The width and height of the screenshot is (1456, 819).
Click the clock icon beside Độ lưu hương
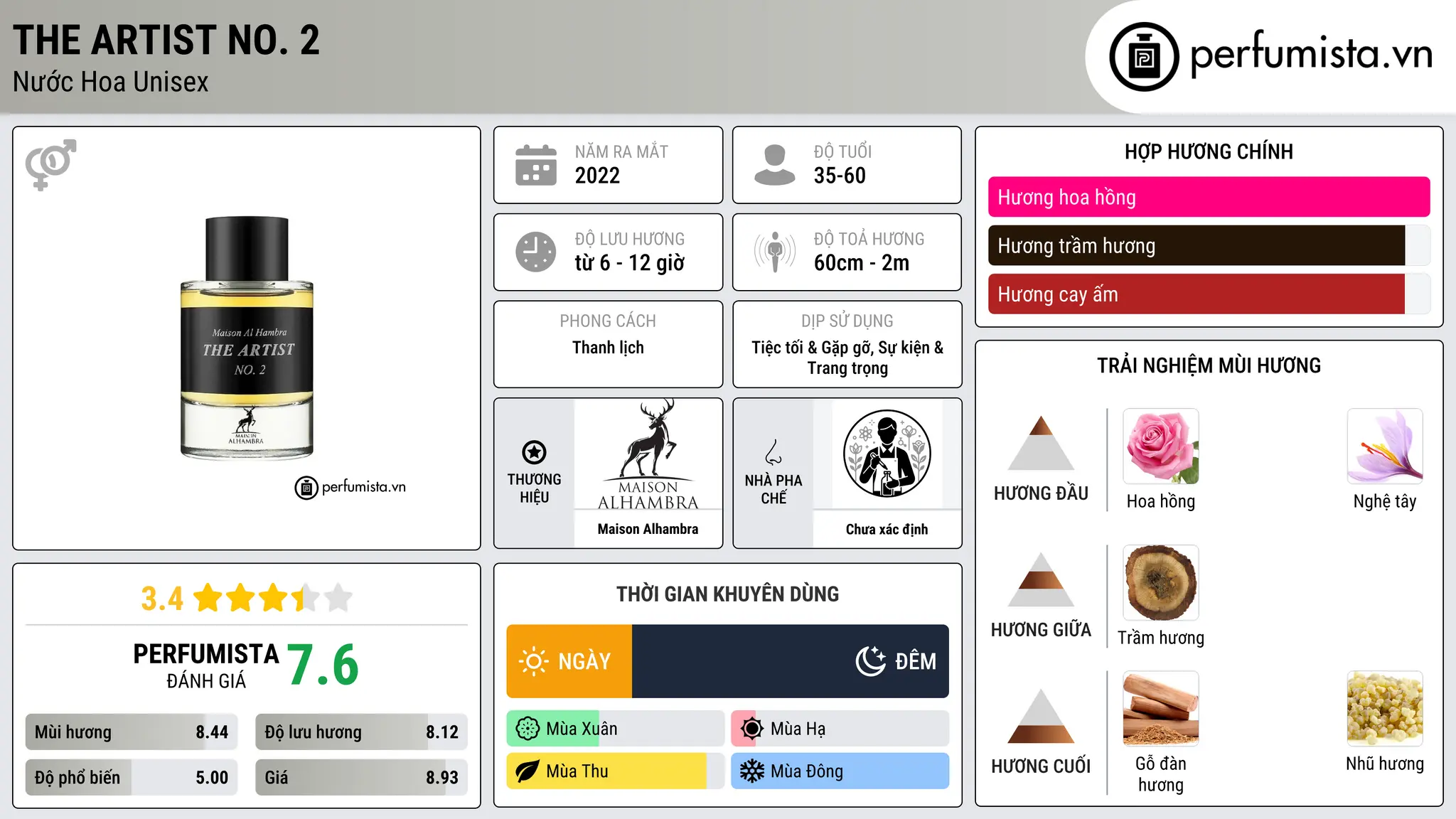(x=536, y=252)
